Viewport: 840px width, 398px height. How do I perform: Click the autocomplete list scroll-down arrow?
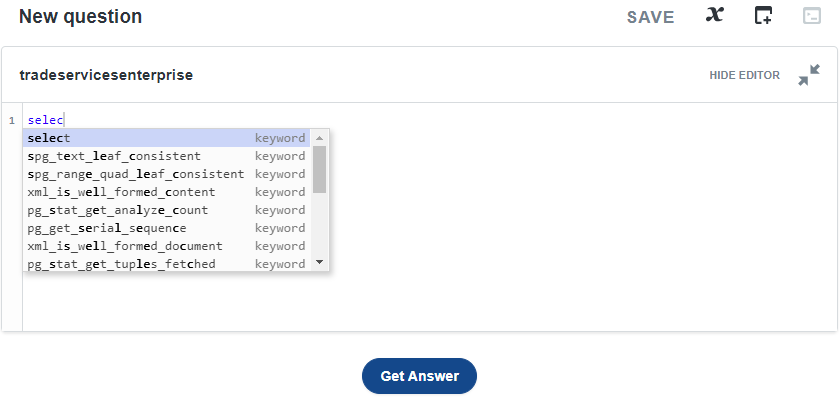point(320,262)
